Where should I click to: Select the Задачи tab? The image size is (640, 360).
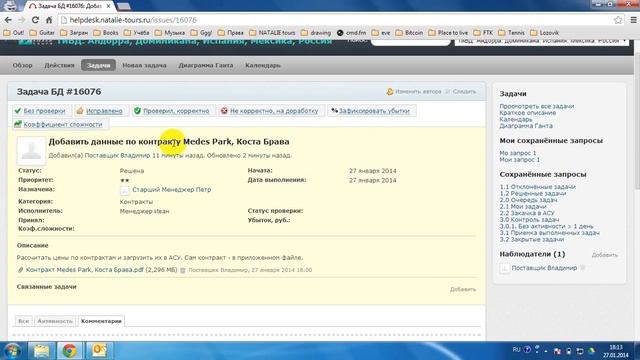click(98, 65)
